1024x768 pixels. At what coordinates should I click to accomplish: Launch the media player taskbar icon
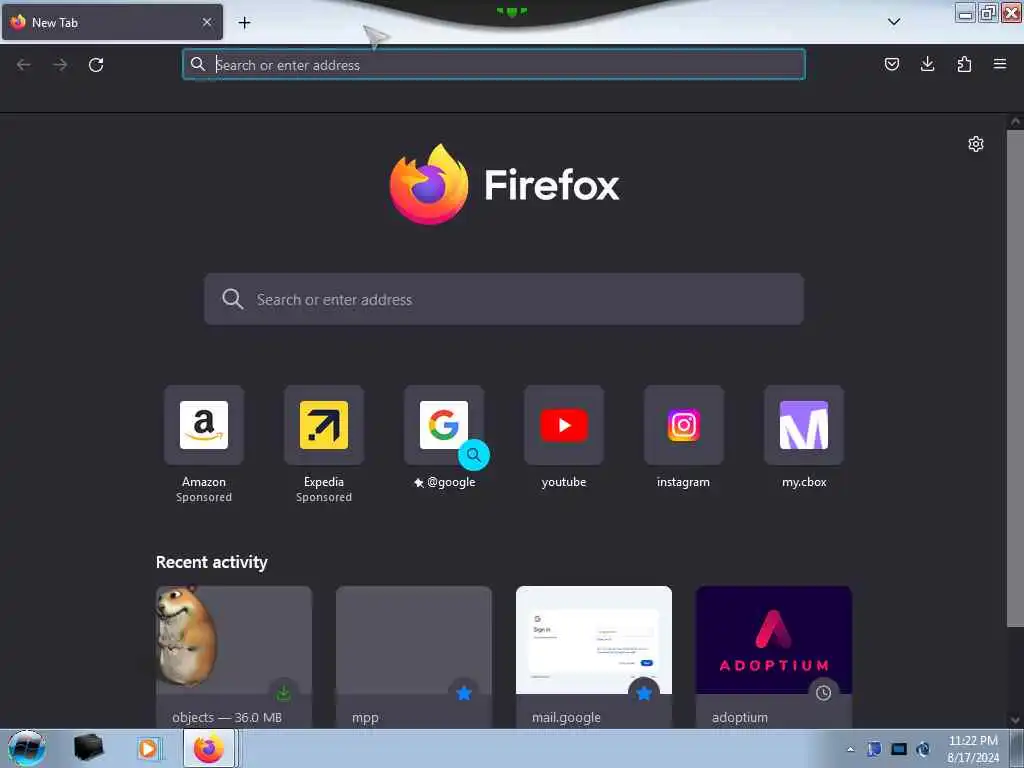coord(148,748)
